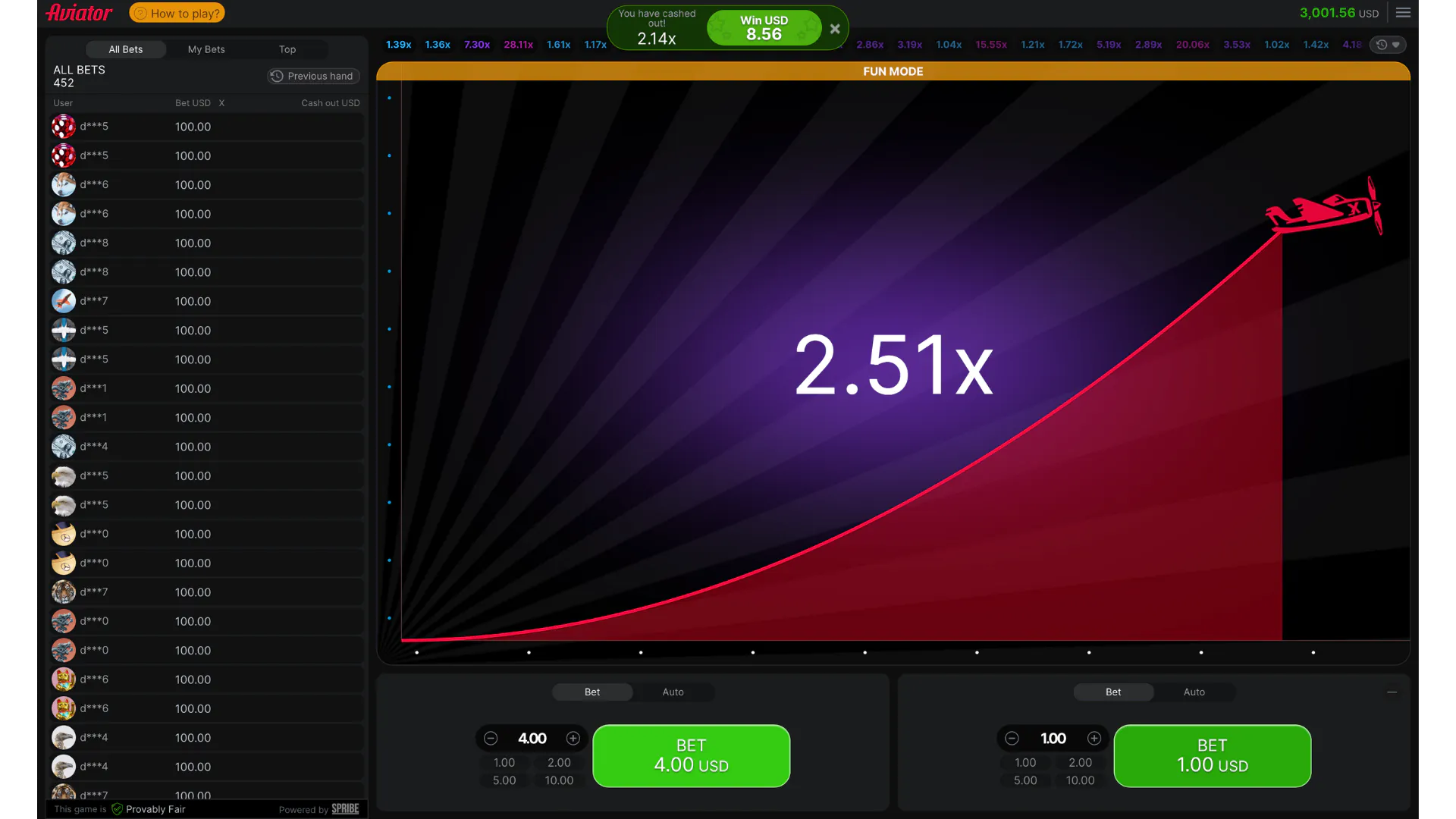Click the 28.11x multiplier in history
Screen dimensions: 1456x819
tap(519, 44)
